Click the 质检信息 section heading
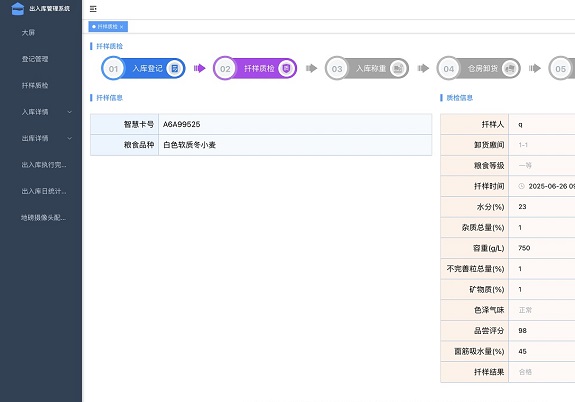 459,98
